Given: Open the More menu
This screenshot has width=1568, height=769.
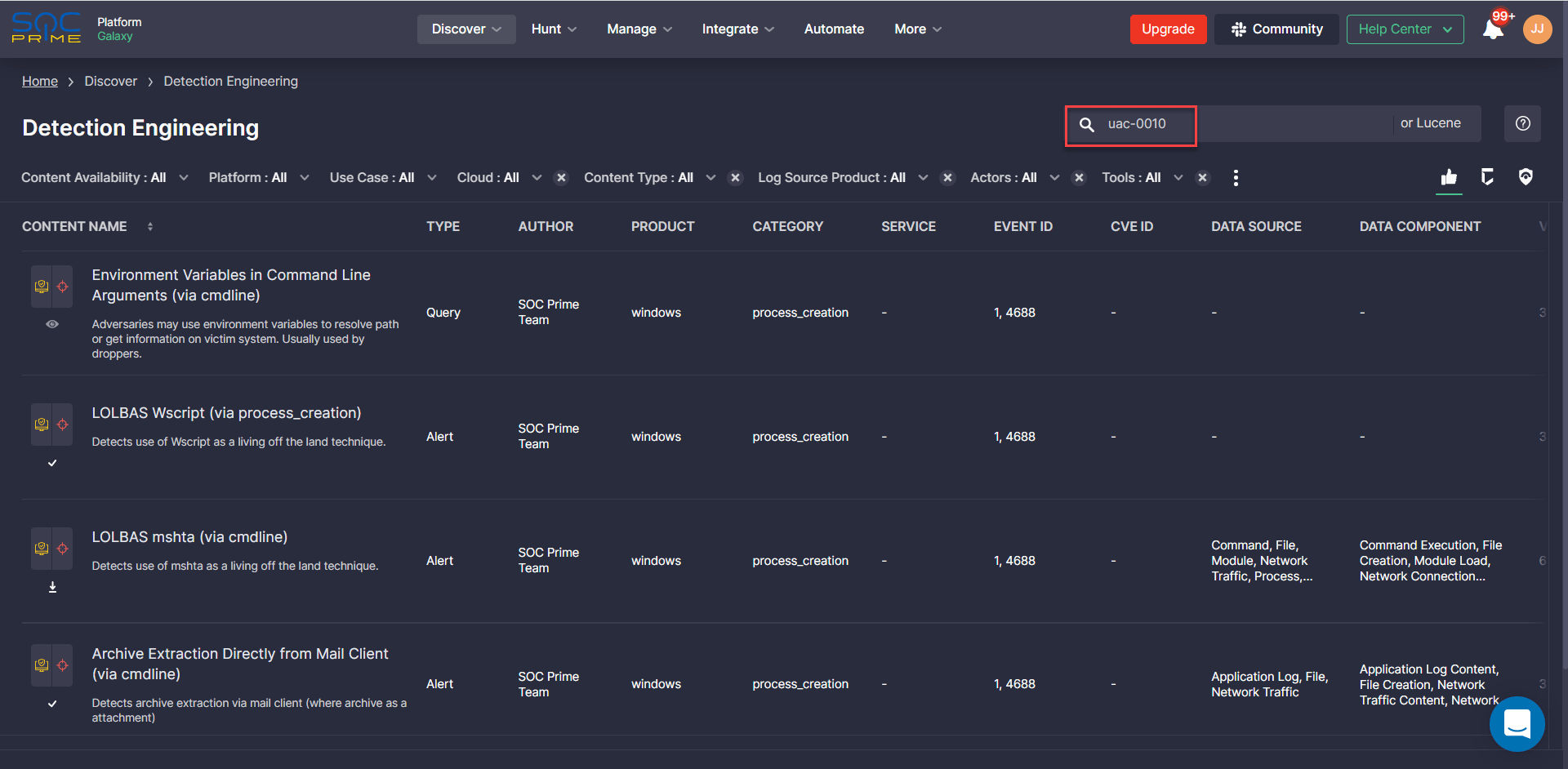Looking at the screenshot, I should 918,29.
